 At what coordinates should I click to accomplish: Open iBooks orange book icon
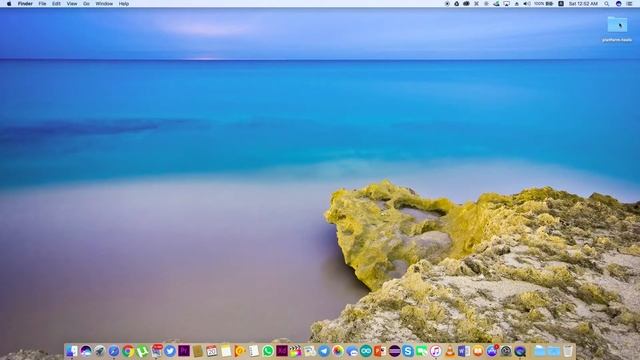tap(478, 351)
